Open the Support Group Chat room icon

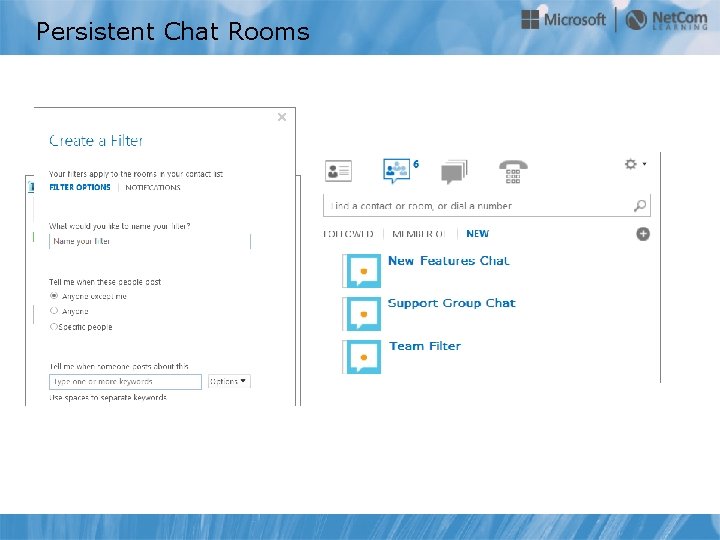[x=363, y=314]
